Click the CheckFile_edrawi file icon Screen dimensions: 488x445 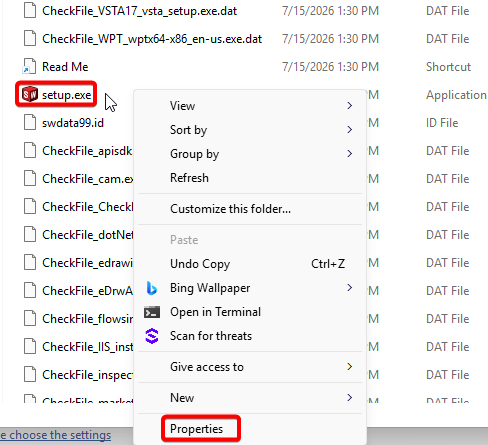tap(30, 262)
